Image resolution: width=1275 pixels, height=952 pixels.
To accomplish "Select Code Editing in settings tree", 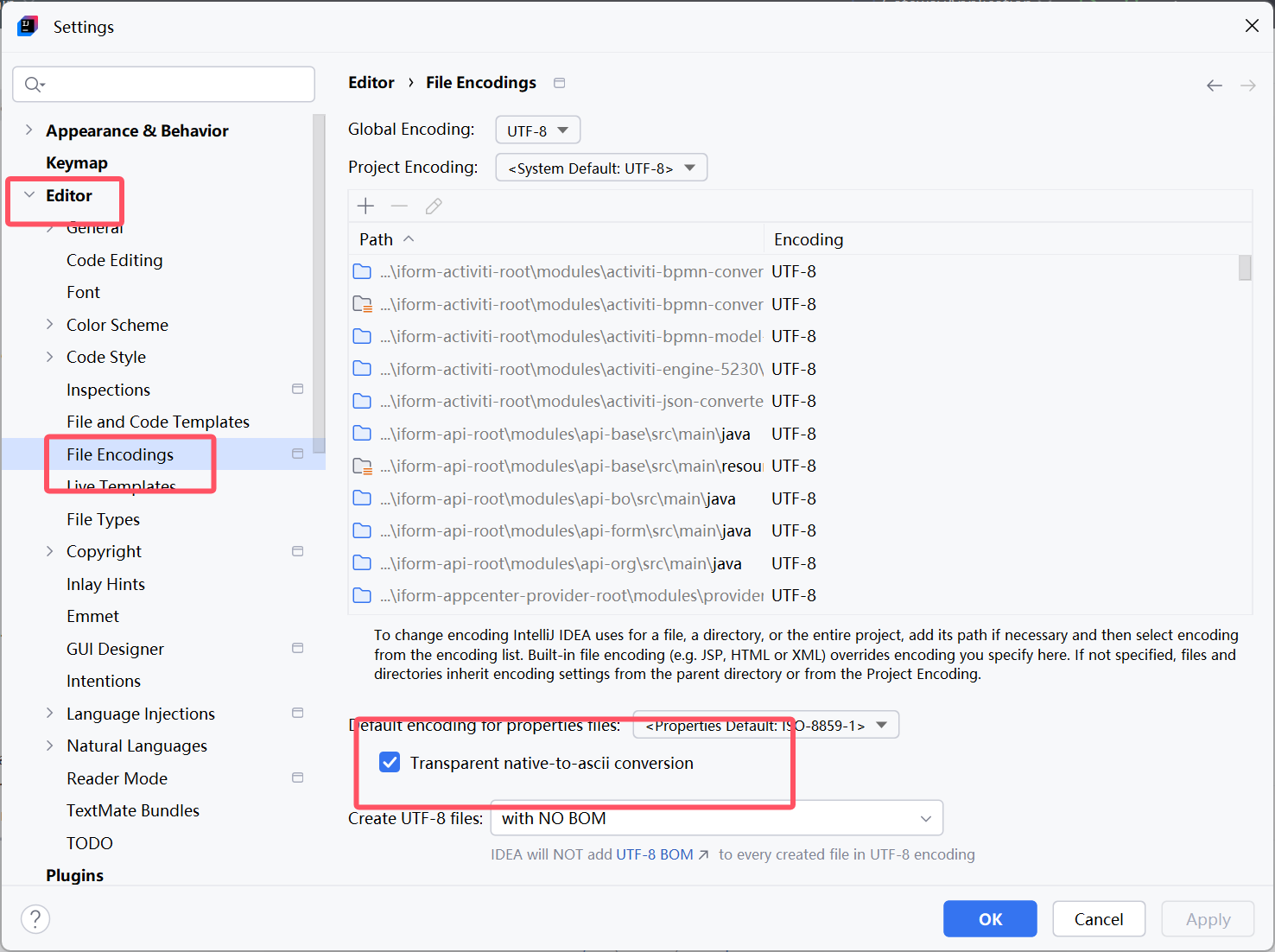I will (x=114, y=260).
